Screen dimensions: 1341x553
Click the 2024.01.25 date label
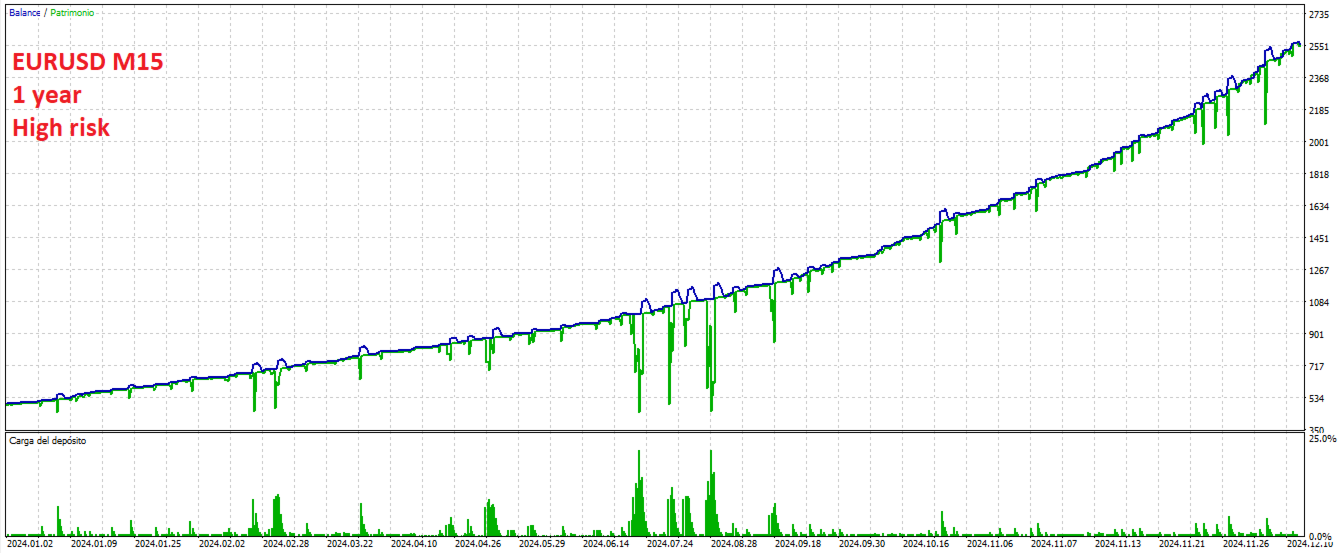click(x=157, y=545)
